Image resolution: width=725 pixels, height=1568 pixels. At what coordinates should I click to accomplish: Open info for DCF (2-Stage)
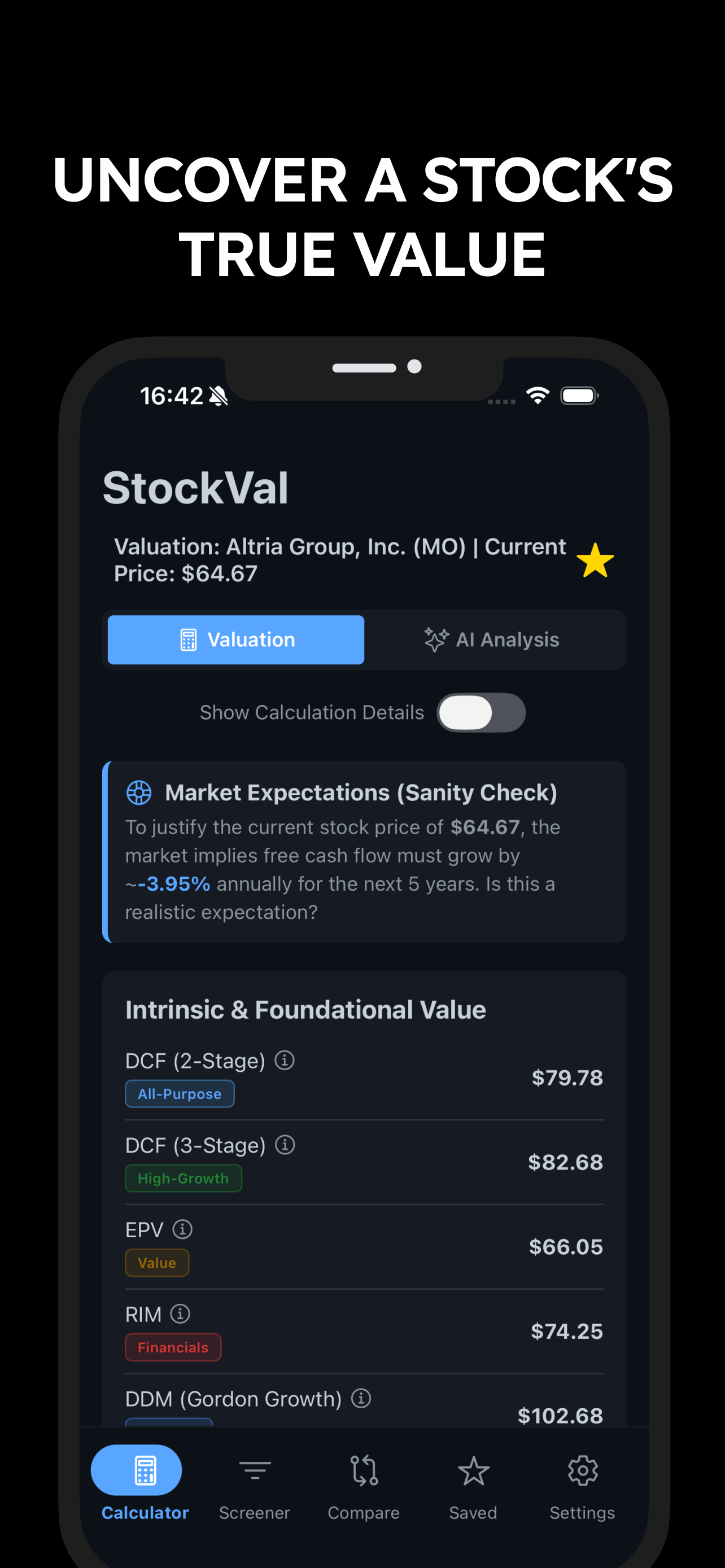(x=284, y=1061)
